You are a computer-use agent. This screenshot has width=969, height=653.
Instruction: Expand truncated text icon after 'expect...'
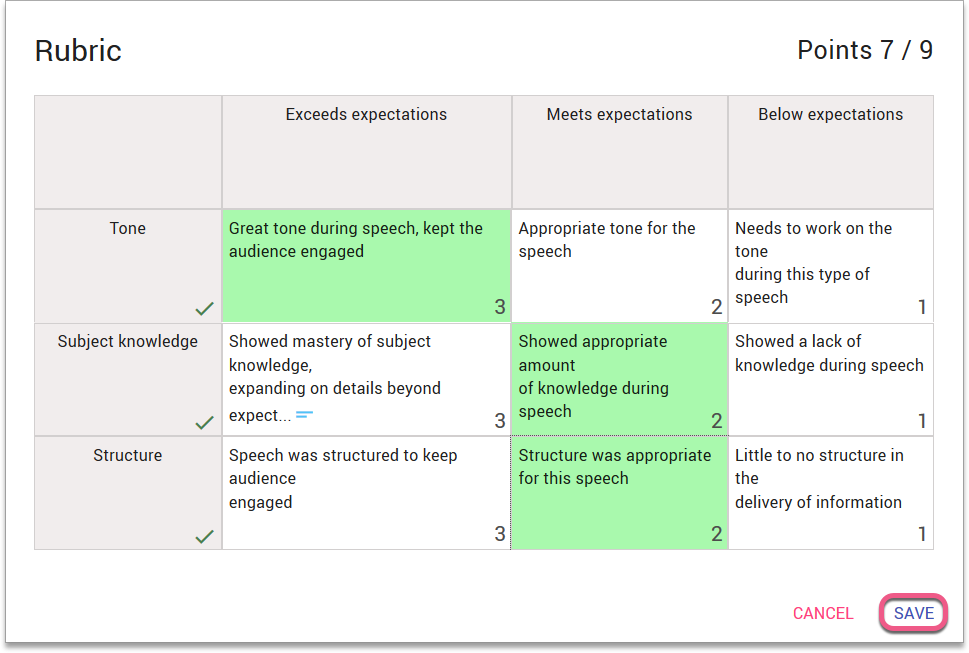pyautogui.click(x=305, y=414)
